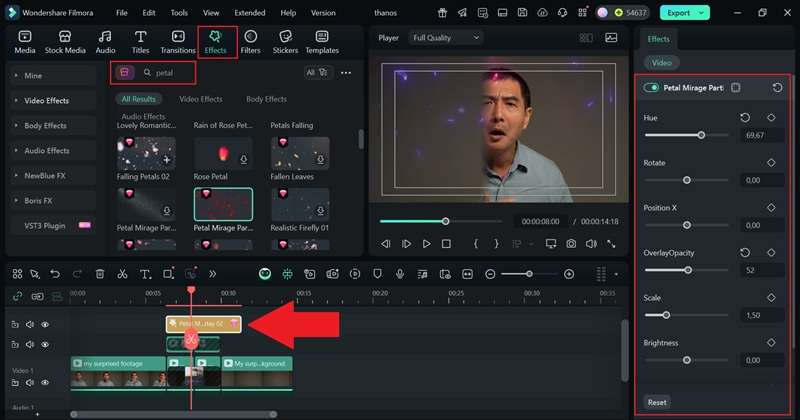Open the File menu

[121, 13]
